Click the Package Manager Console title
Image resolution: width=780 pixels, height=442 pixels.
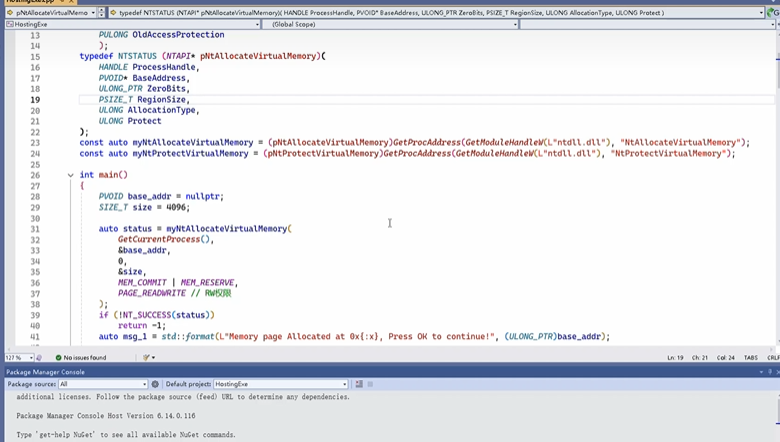tap(45, 372)
